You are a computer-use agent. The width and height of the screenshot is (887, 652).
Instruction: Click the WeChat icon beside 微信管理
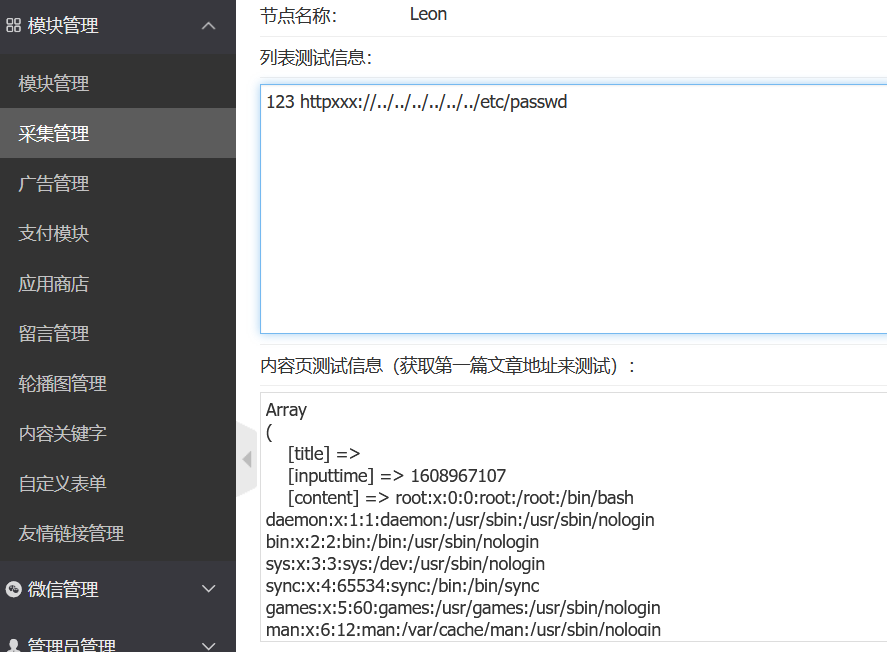click(x=14, y=589)
